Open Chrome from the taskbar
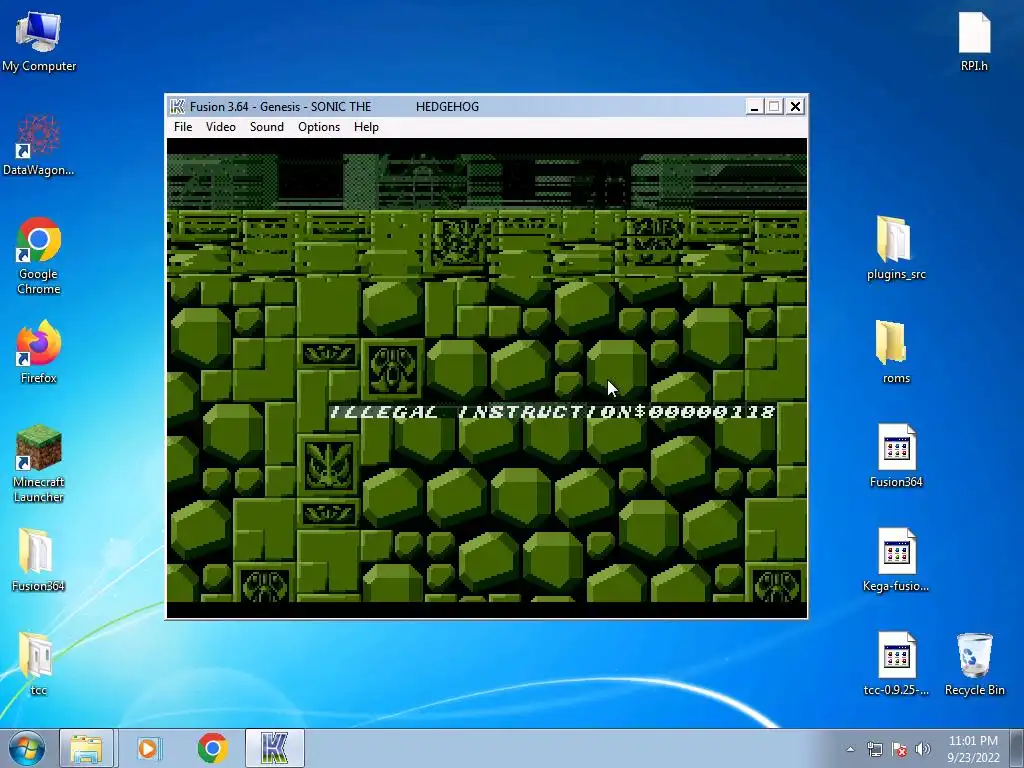This screenshot has height=768, width=1024. (212, 748)
